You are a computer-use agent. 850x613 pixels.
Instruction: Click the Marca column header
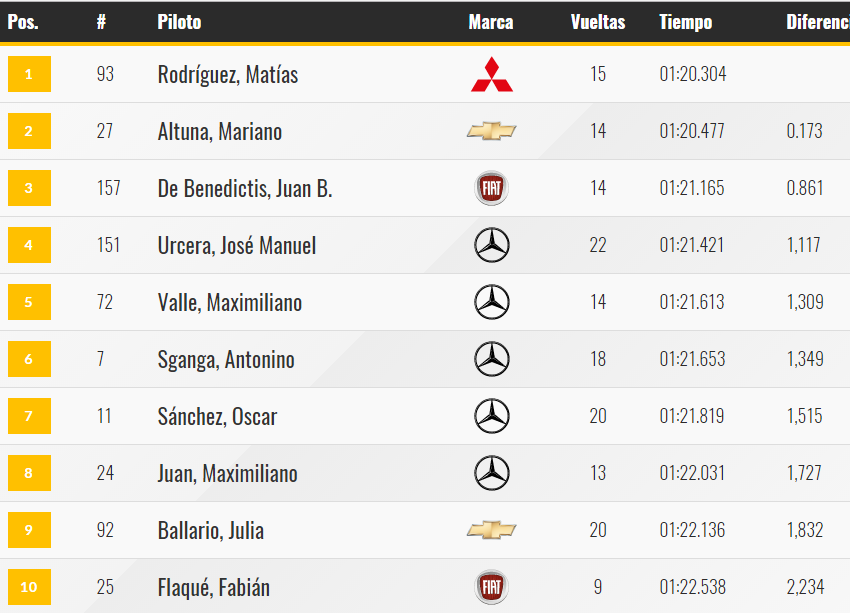point(491,22)
